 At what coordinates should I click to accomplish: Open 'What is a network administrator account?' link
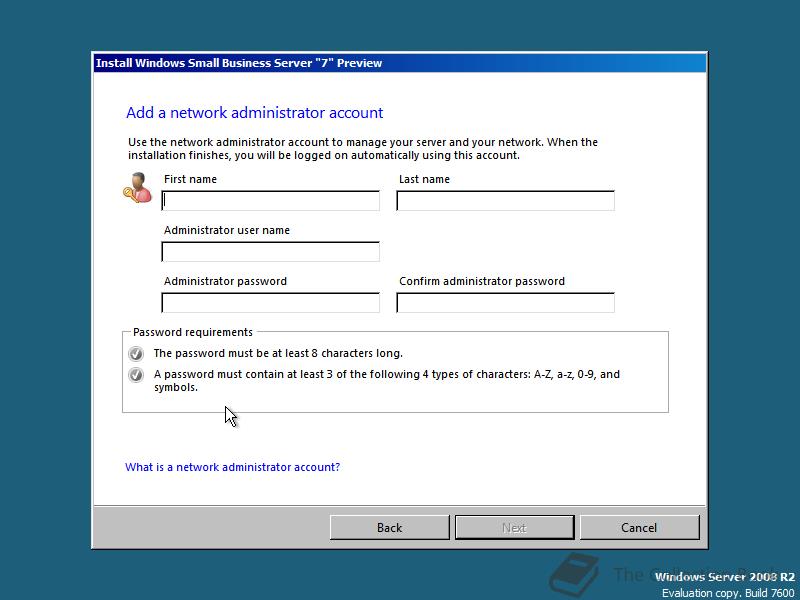click(233, 467)
